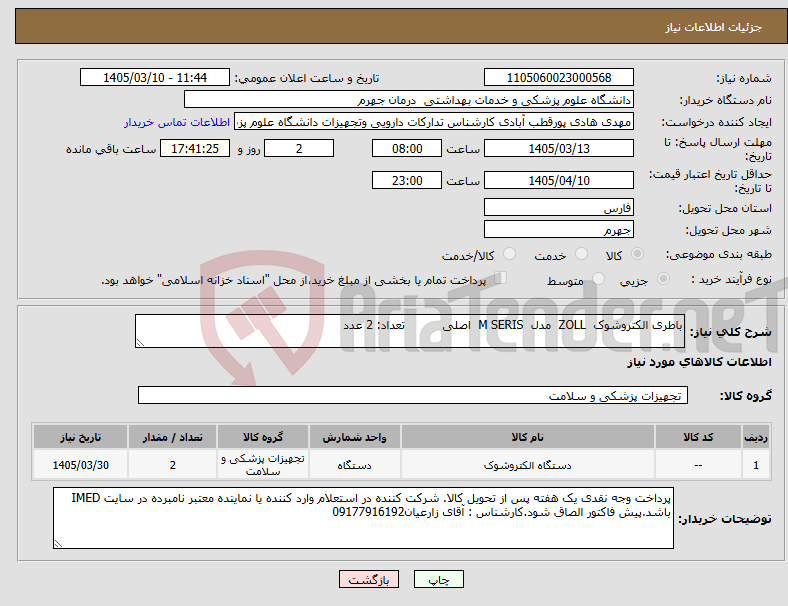Click the delivery province field فارس
The image size is (788, 606).
click(x=559, y=207)
